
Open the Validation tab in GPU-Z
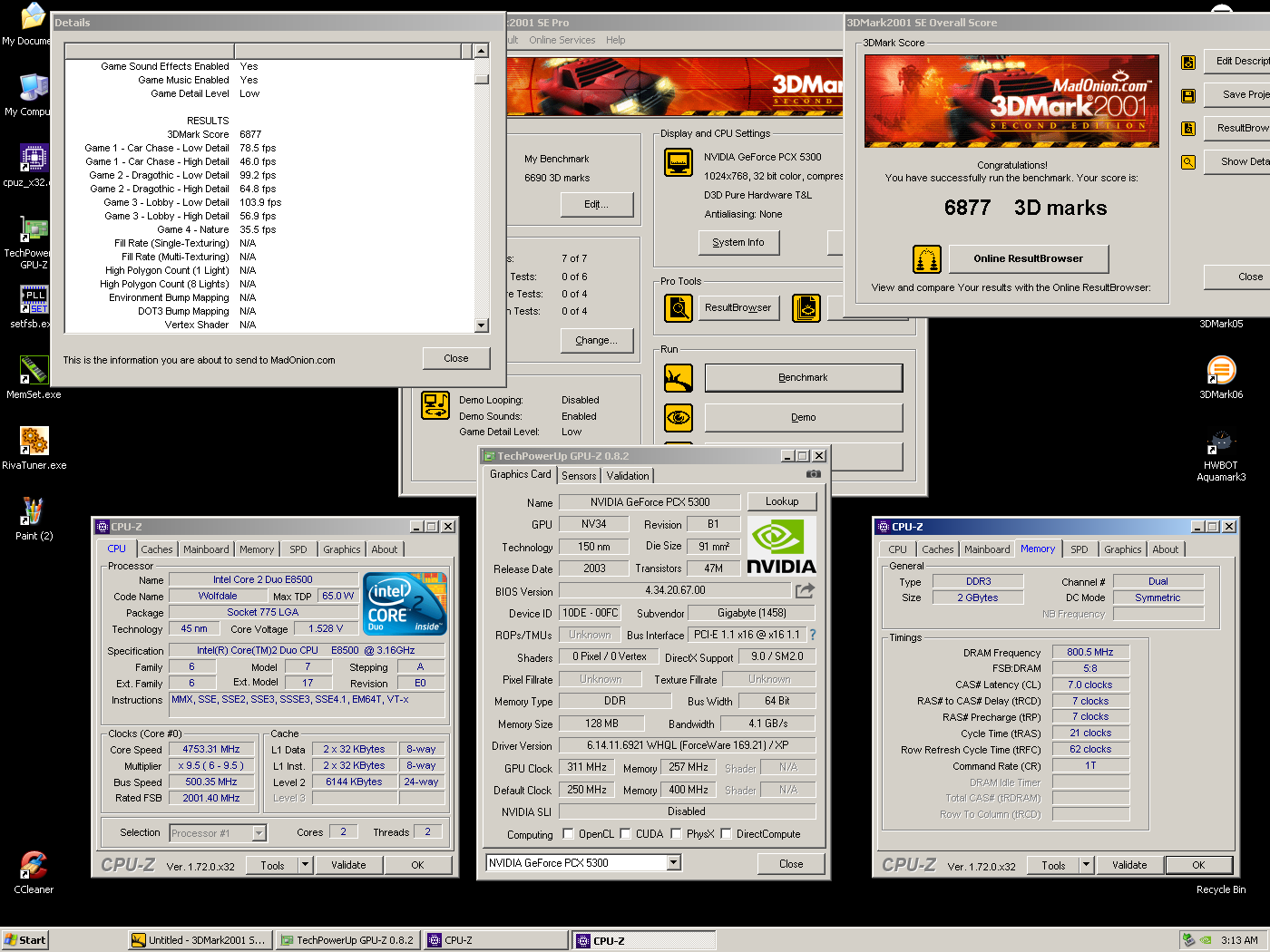point(628,476)
